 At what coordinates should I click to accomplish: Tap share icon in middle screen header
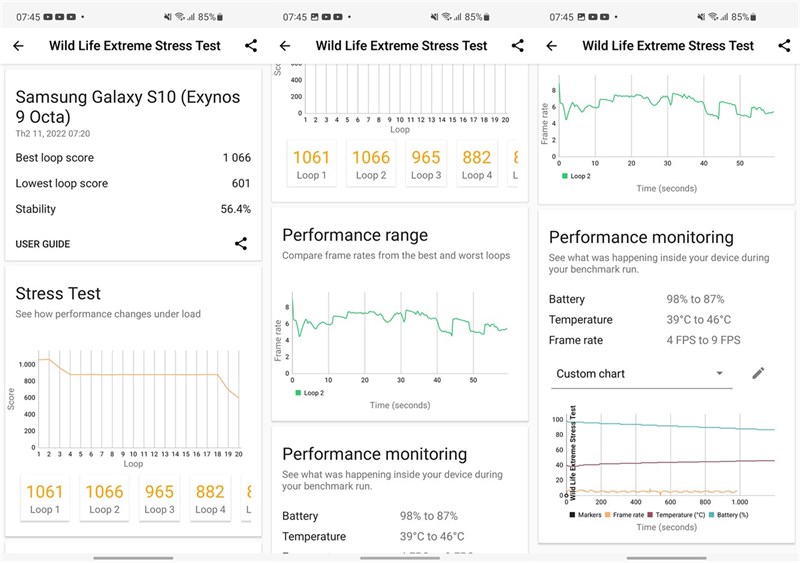[x=517, y=45]
